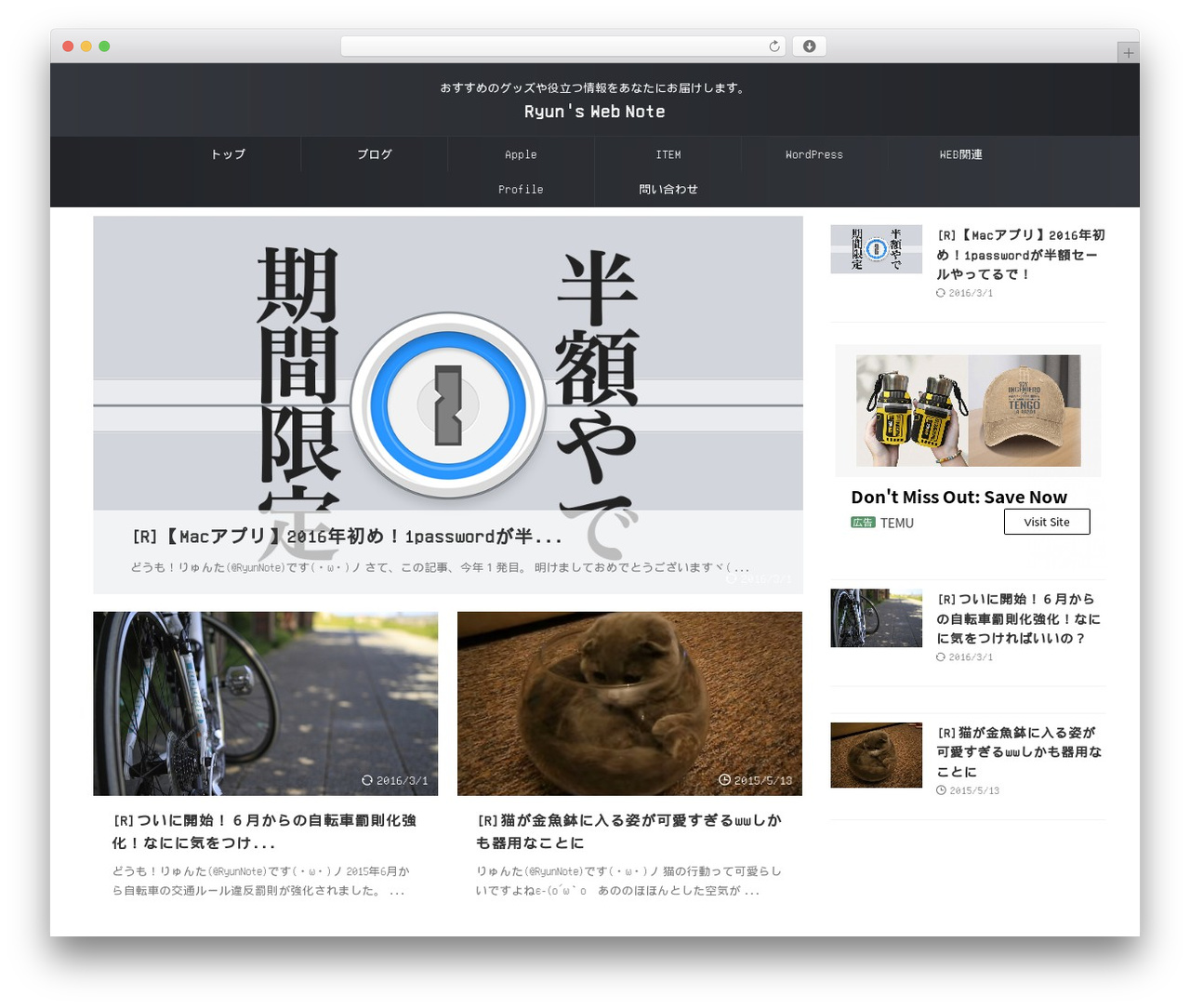Open the トップ menu item
1190x1008 pixels.
[x=228, y=154]
